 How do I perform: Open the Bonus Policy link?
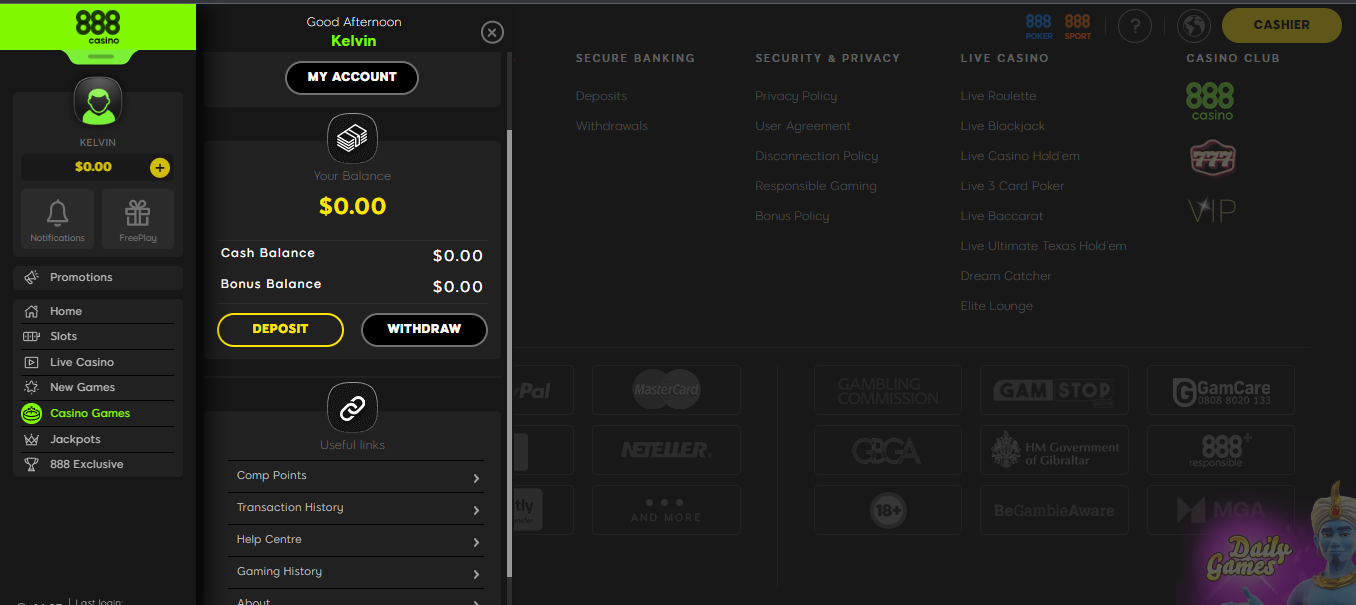[792, 216]
